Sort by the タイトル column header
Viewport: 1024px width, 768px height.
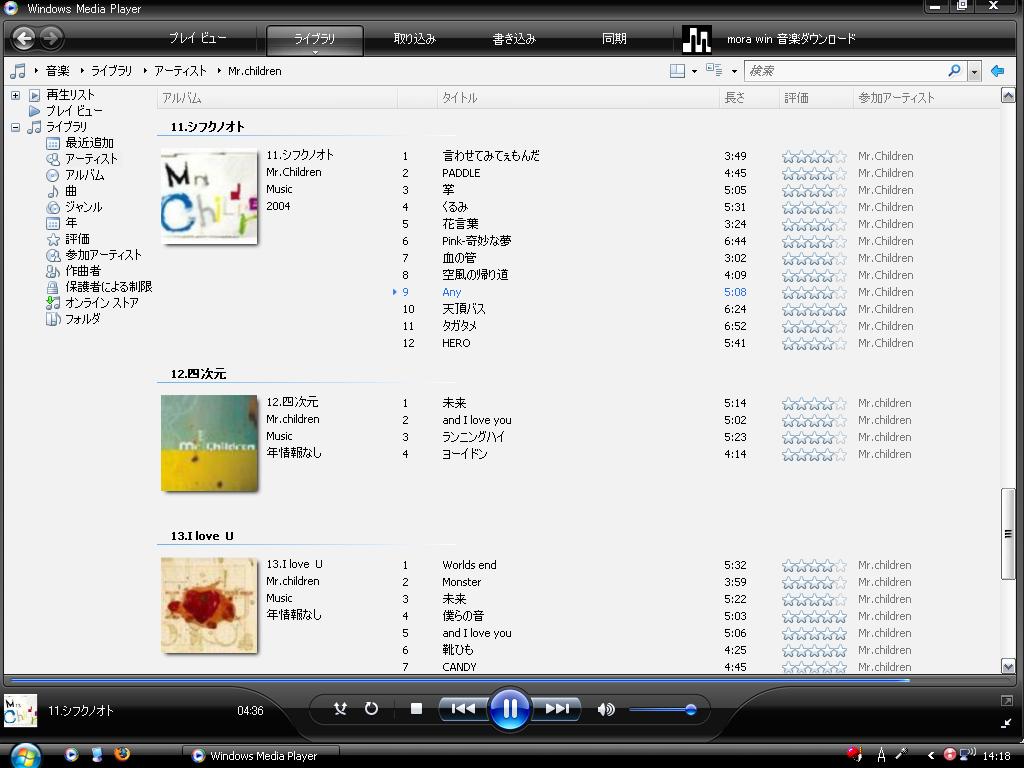click(x=577, y=98)
